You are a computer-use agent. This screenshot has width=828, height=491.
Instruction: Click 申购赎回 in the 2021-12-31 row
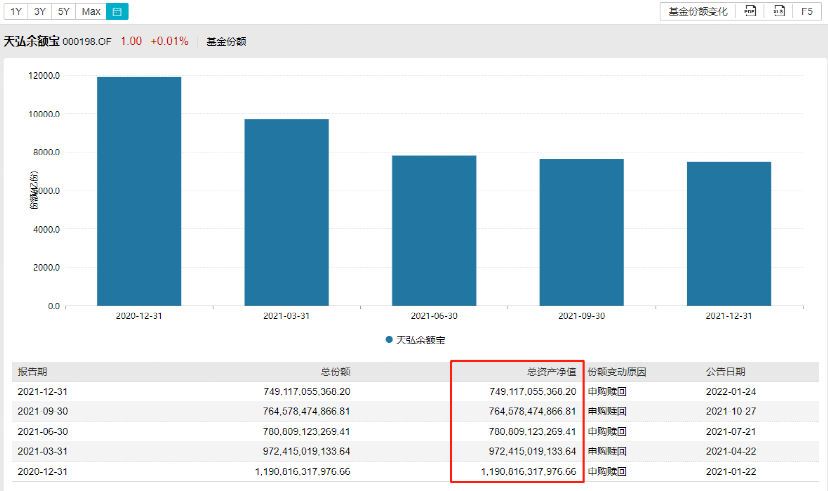tap(607, 392)
